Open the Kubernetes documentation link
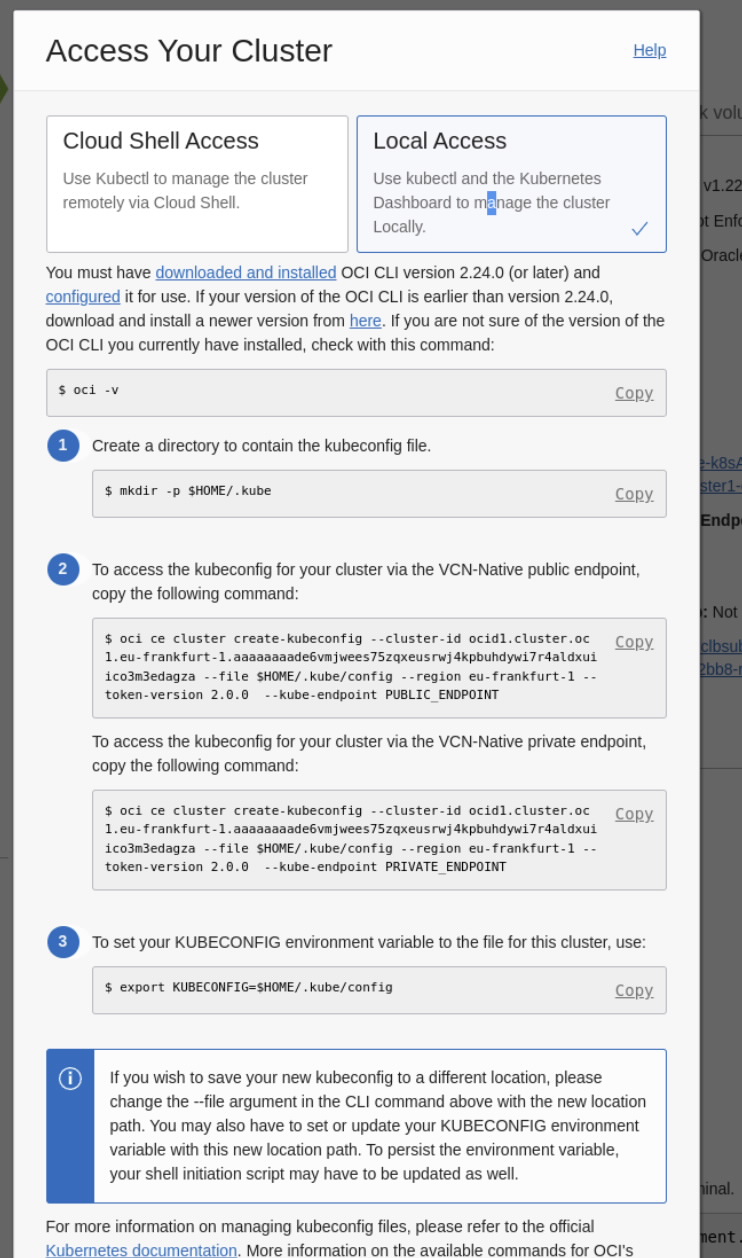 [x=142, y=1250]
